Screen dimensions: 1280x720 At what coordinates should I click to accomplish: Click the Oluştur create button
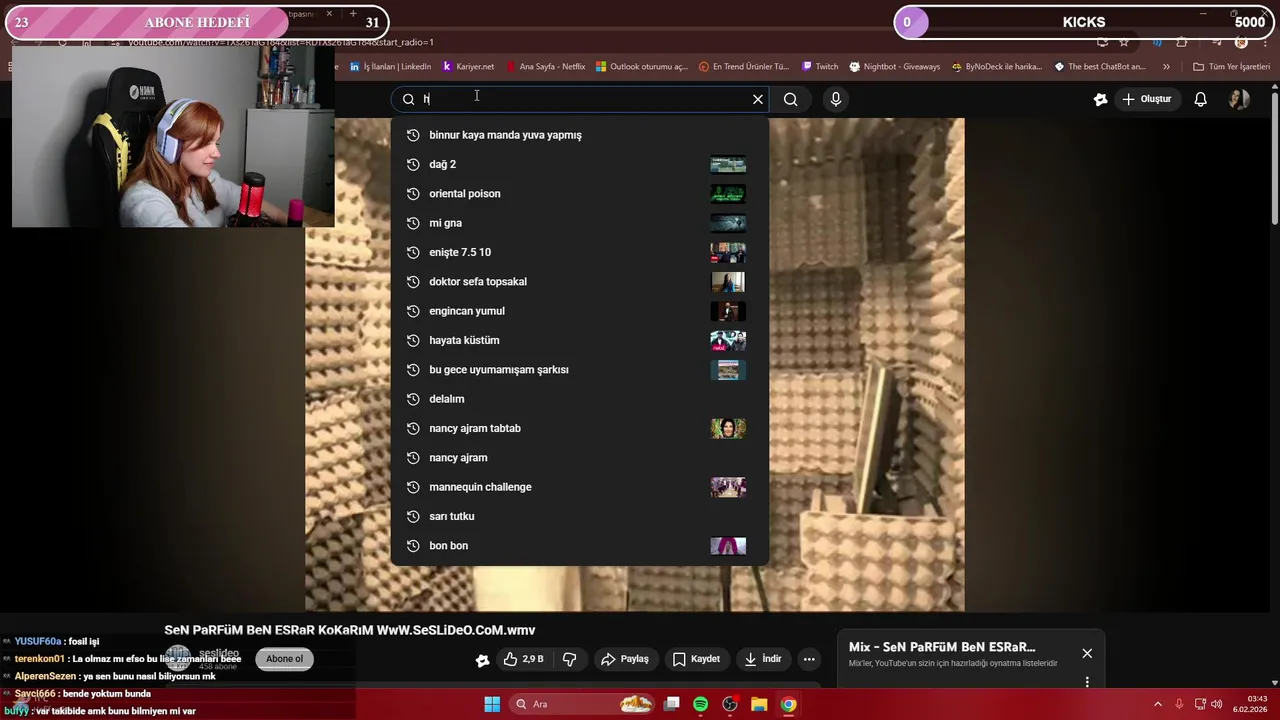[x=1146, y=99]
